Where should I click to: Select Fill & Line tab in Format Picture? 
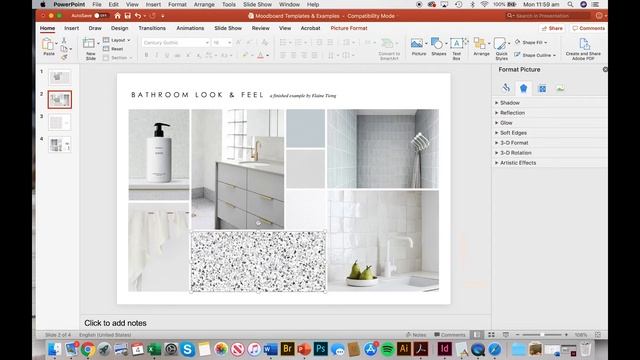(x=506, y=88)
